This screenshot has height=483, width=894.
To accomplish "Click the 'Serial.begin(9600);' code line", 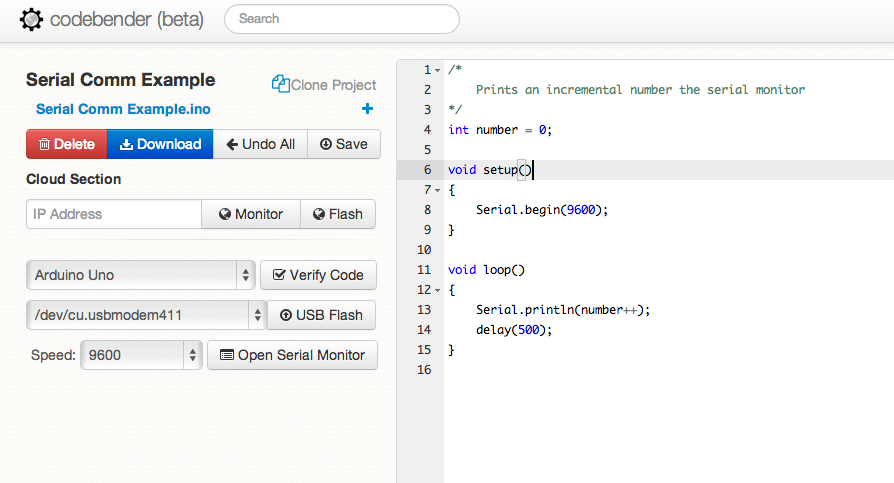I will 542,210.
